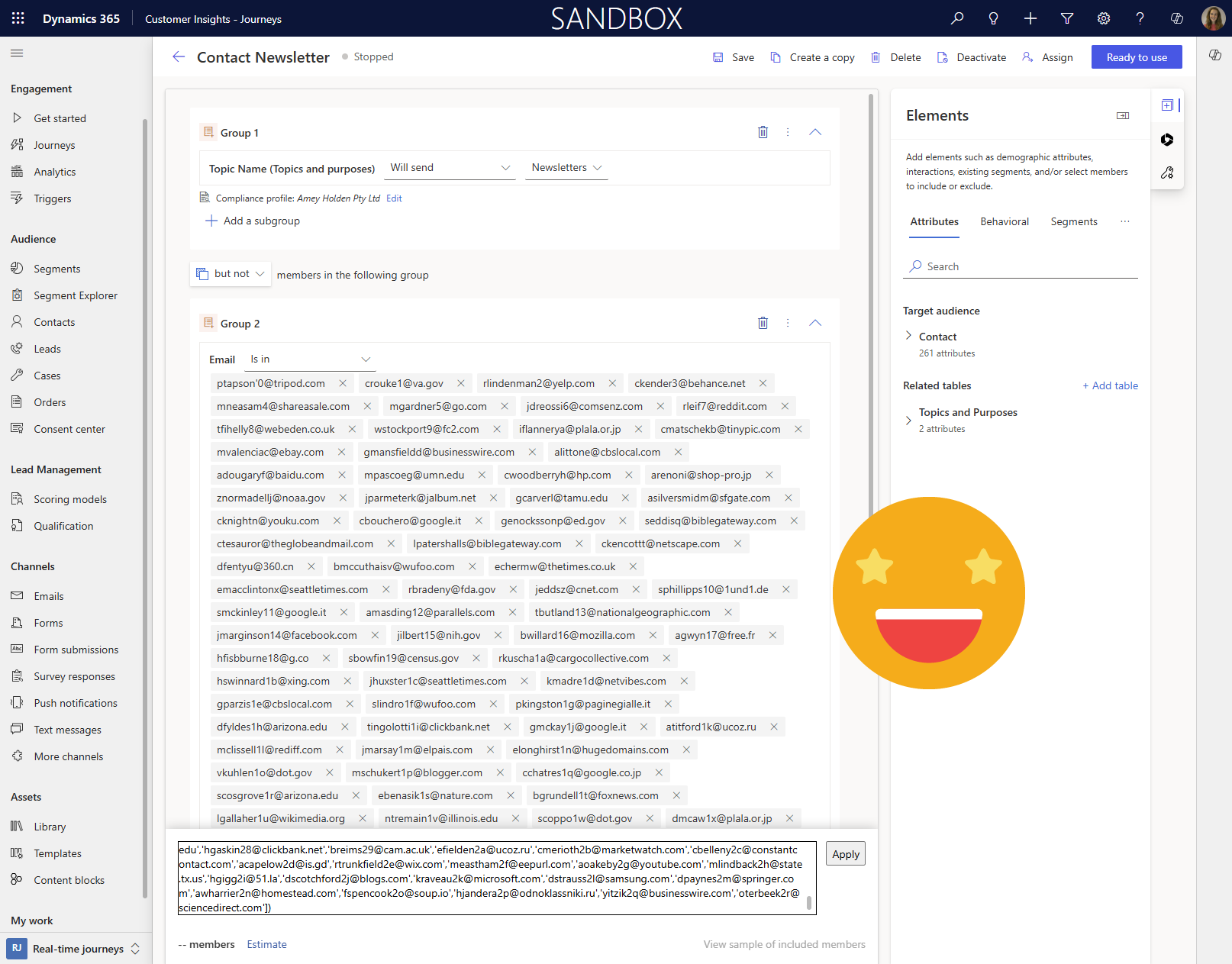Open more tabs ellipsis in Elements
This screenshot has height=964, width=1232.
[1124, 221]
